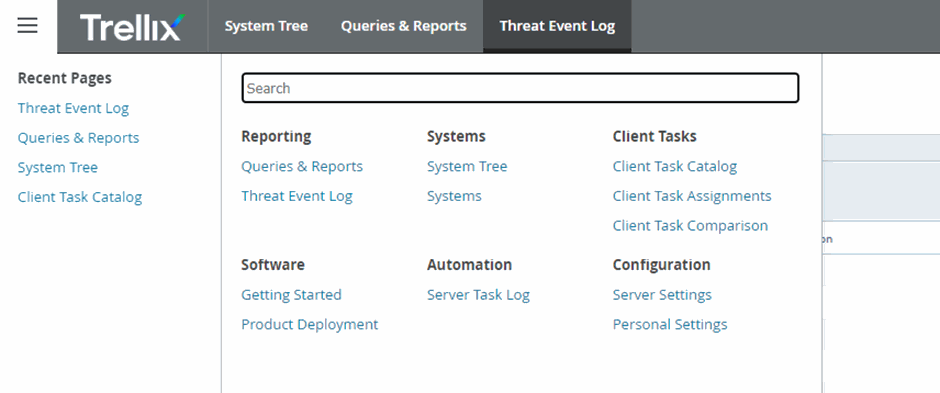
Task: Open Product Deployment
Action: tap(310, 324)
